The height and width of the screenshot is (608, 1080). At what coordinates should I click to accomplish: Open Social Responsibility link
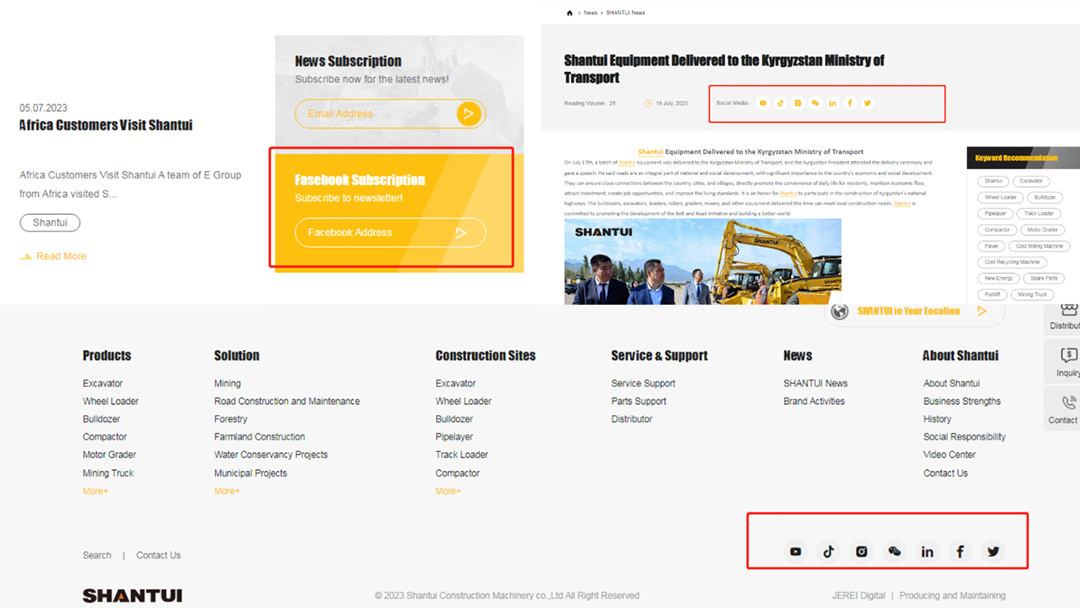[x=964, y=437]
